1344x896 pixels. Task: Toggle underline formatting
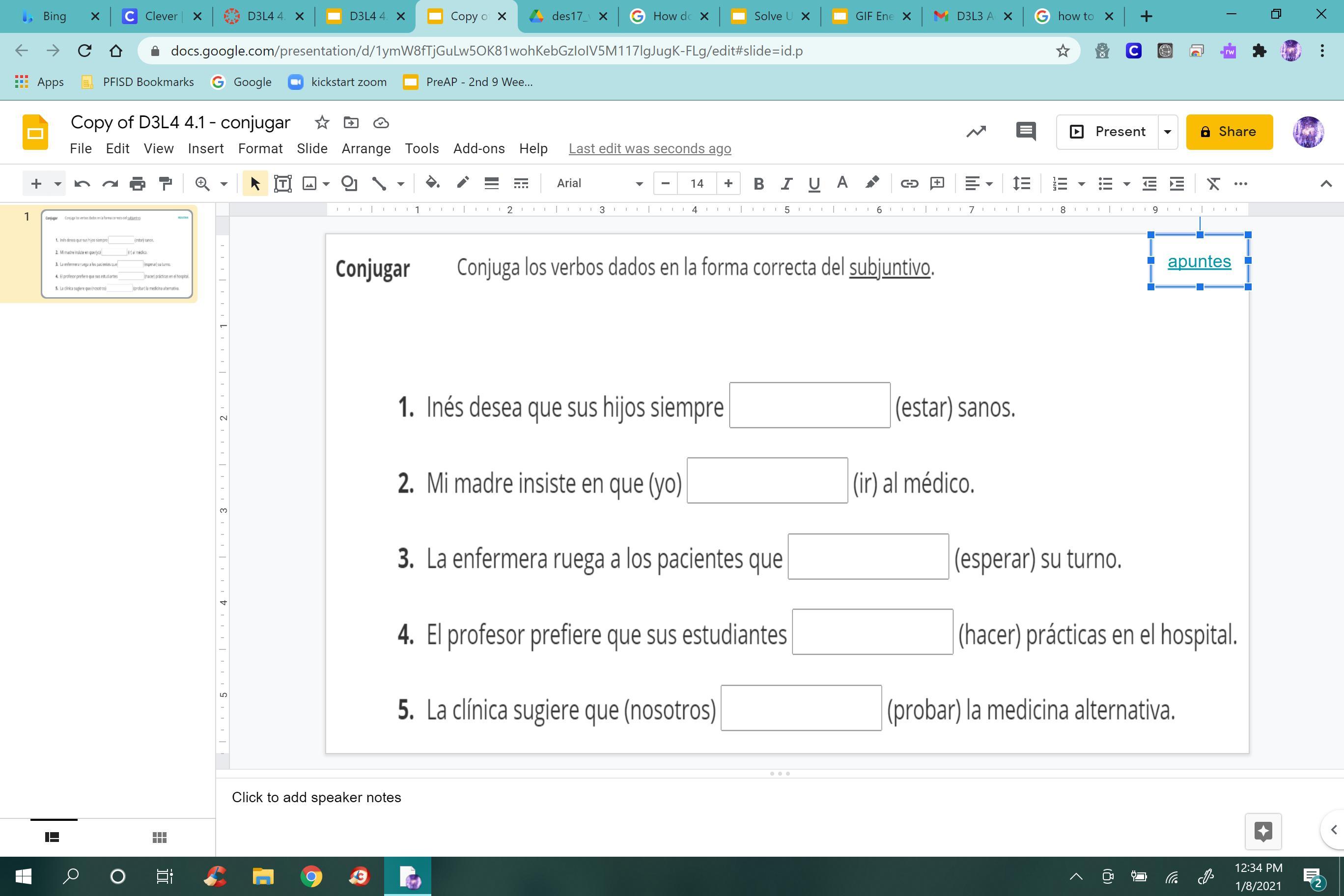click(813, 183)
